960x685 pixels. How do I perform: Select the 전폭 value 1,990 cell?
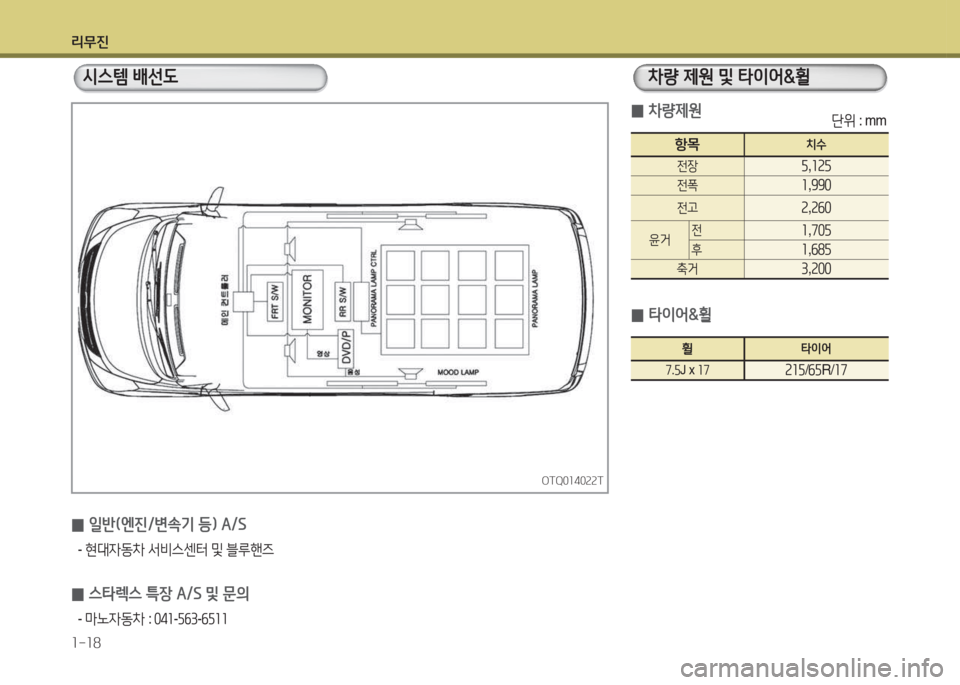point(816,186)
